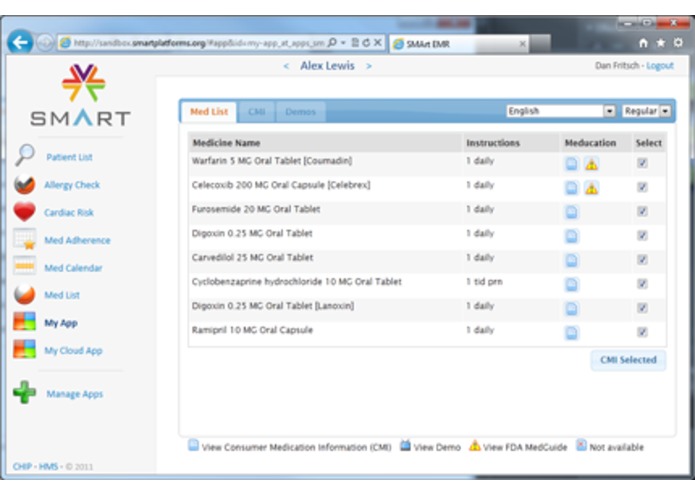Open CMI document icon for Ramipril row
Image resolution: width=695 pixels, height=494 pixels.
[x=572, y=333]
